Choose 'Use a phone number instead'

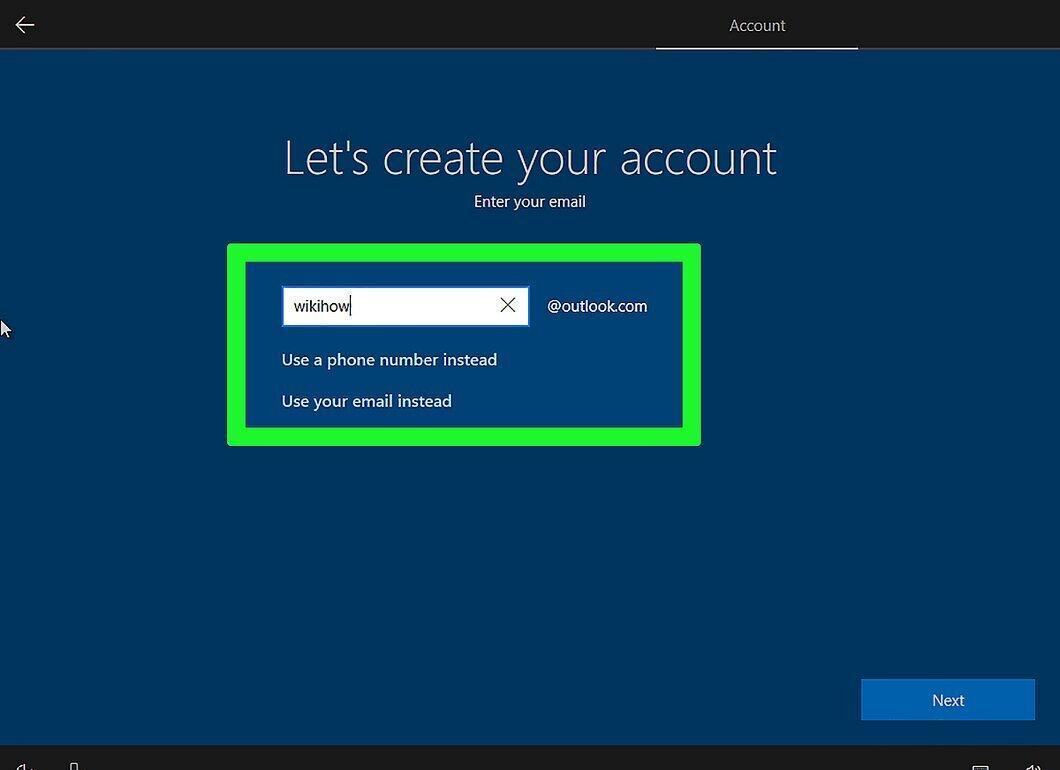click(x=389, y=360)
